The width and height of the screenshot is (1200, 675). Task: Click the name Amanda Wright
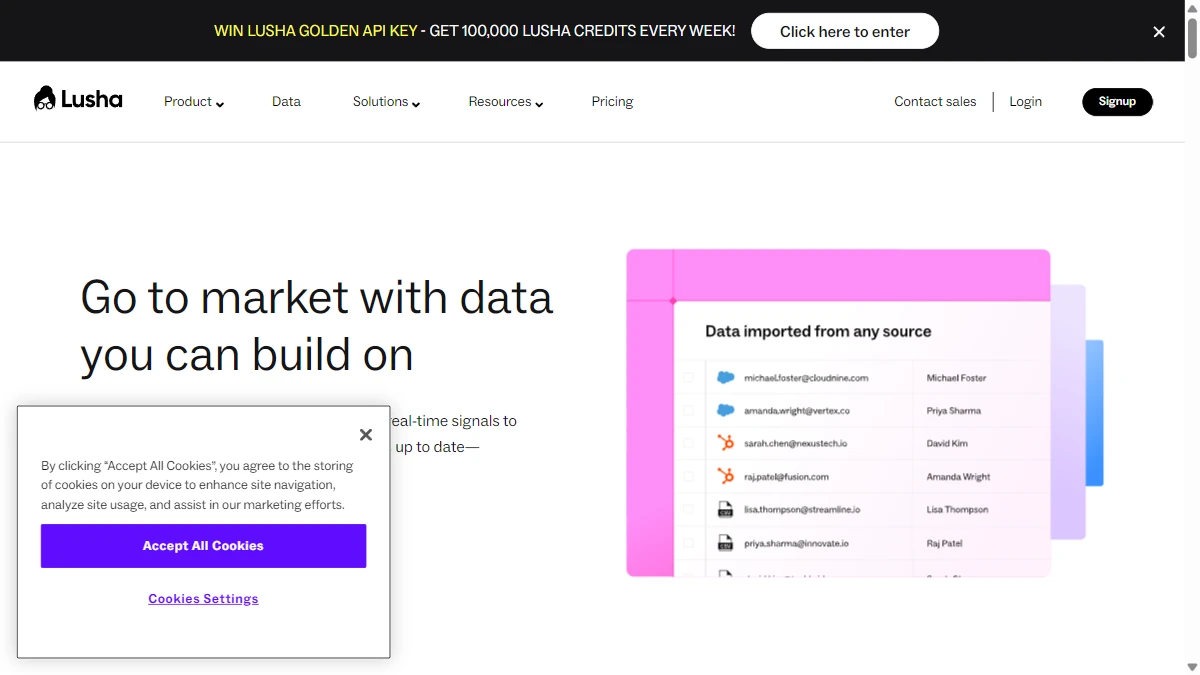tap(958, 477)
